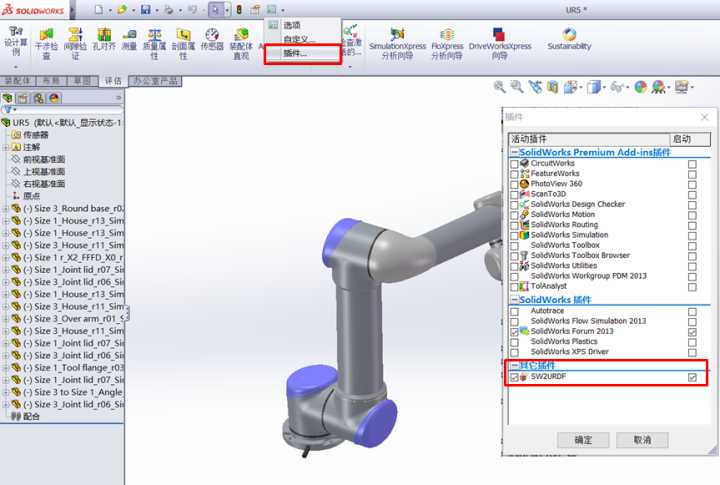
Task: Enable PhotoView 360 active add-in checkbox
Action: (514, 185)
